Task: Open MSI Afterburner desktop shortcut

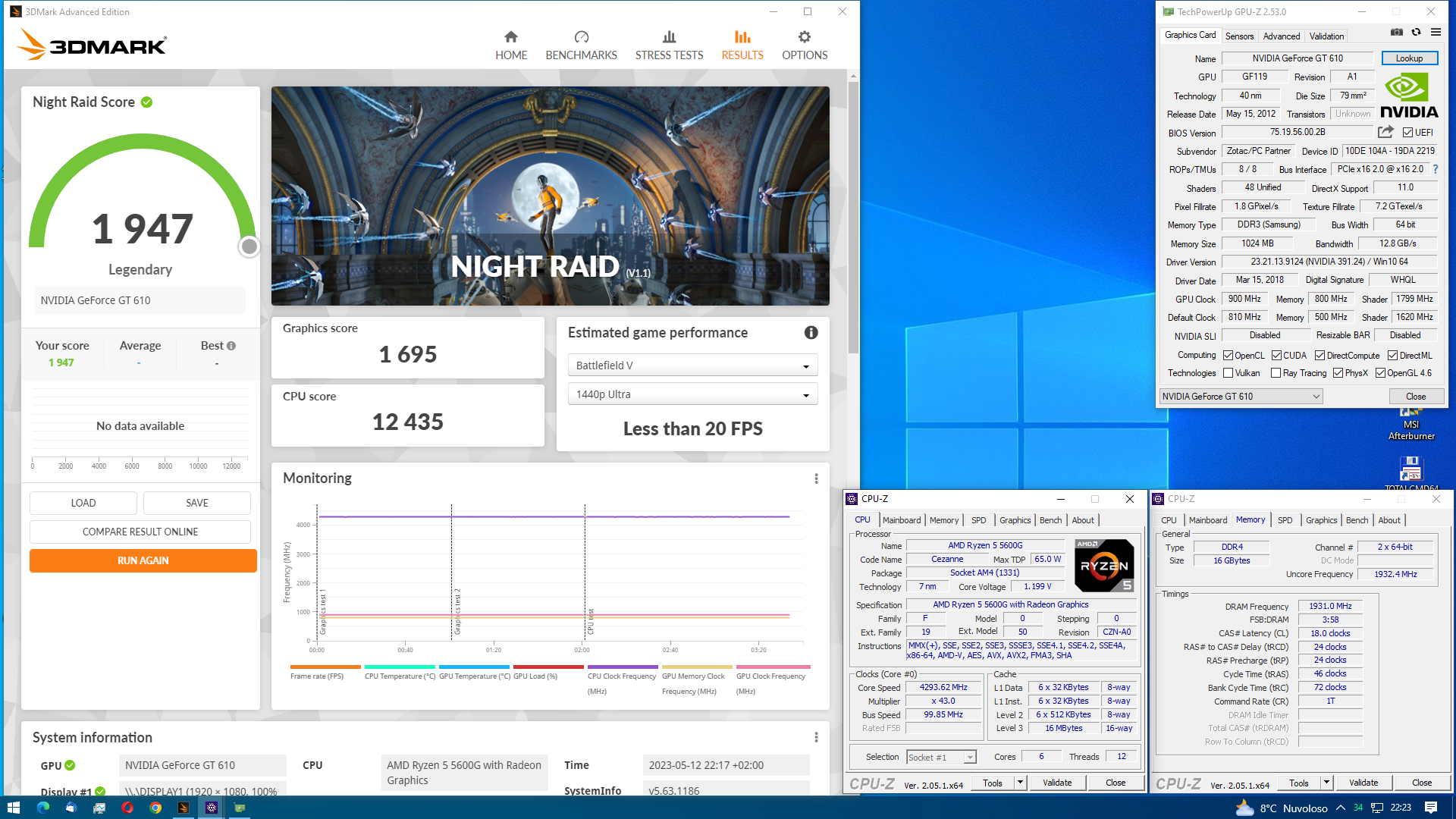Action: (x=1411, y=425)
